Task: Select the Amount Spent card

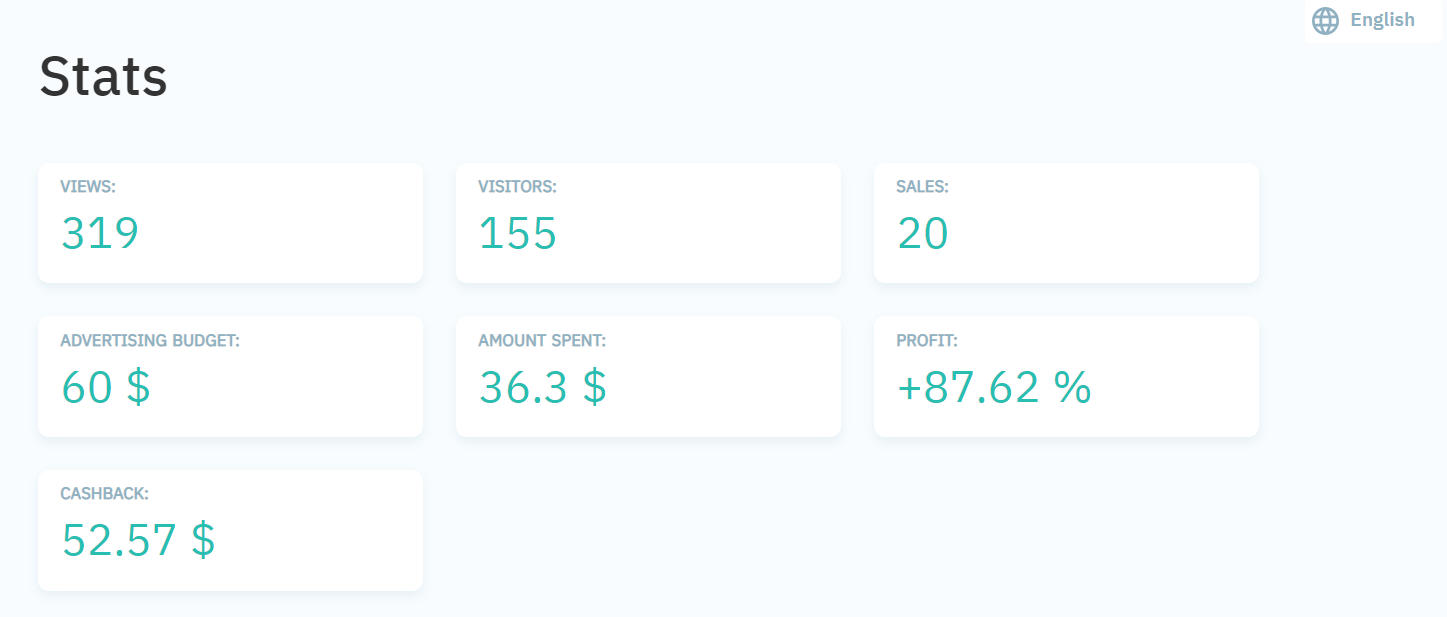Action: point(648,377)
